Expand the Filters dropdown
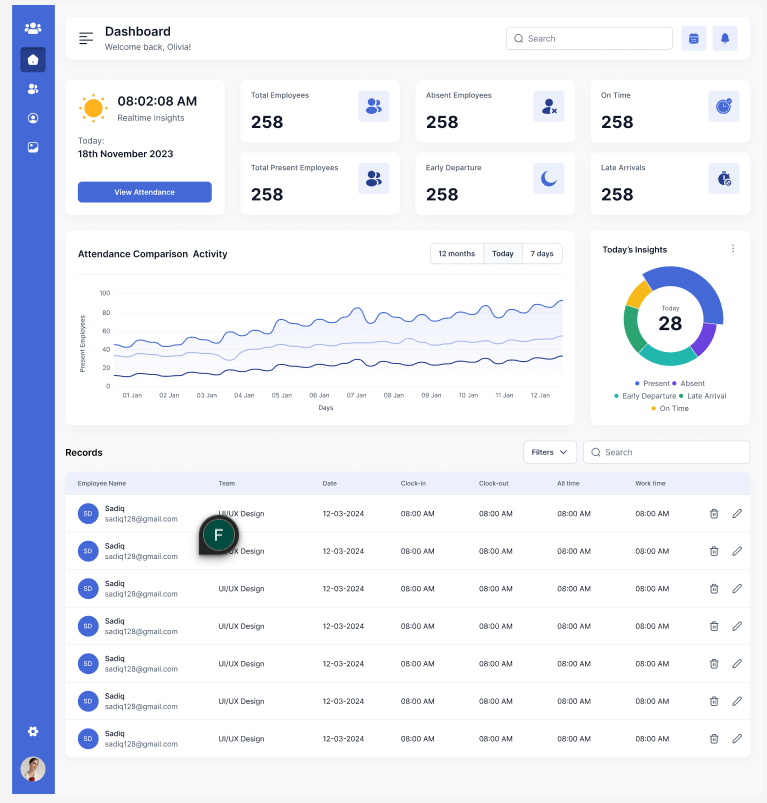 [x=550, y=452]
